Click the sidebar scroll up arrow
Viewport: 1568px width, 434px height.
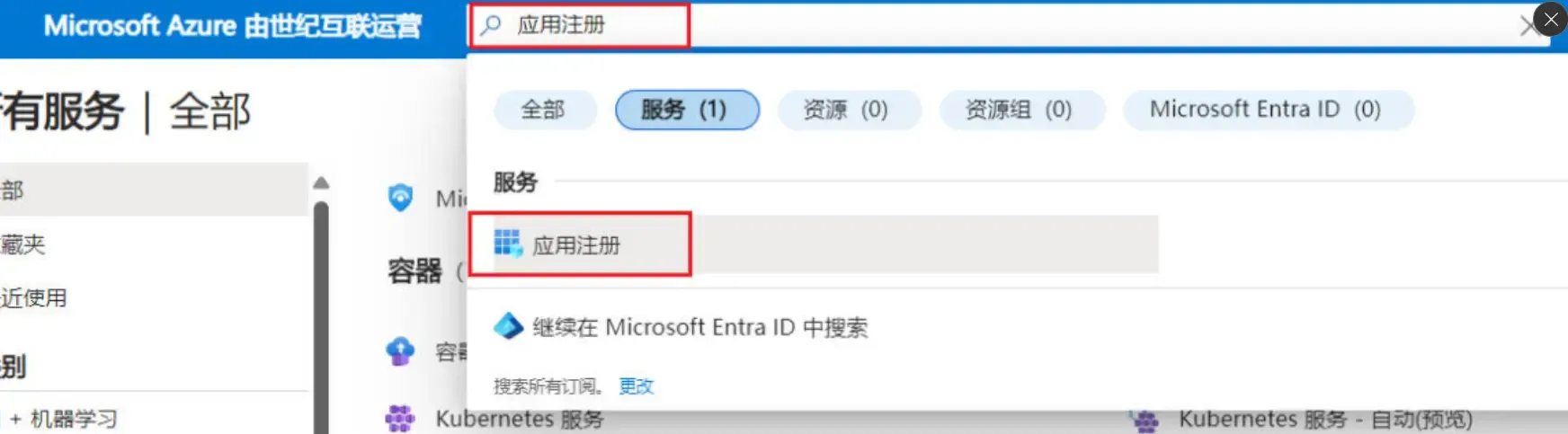pos(321,183)
